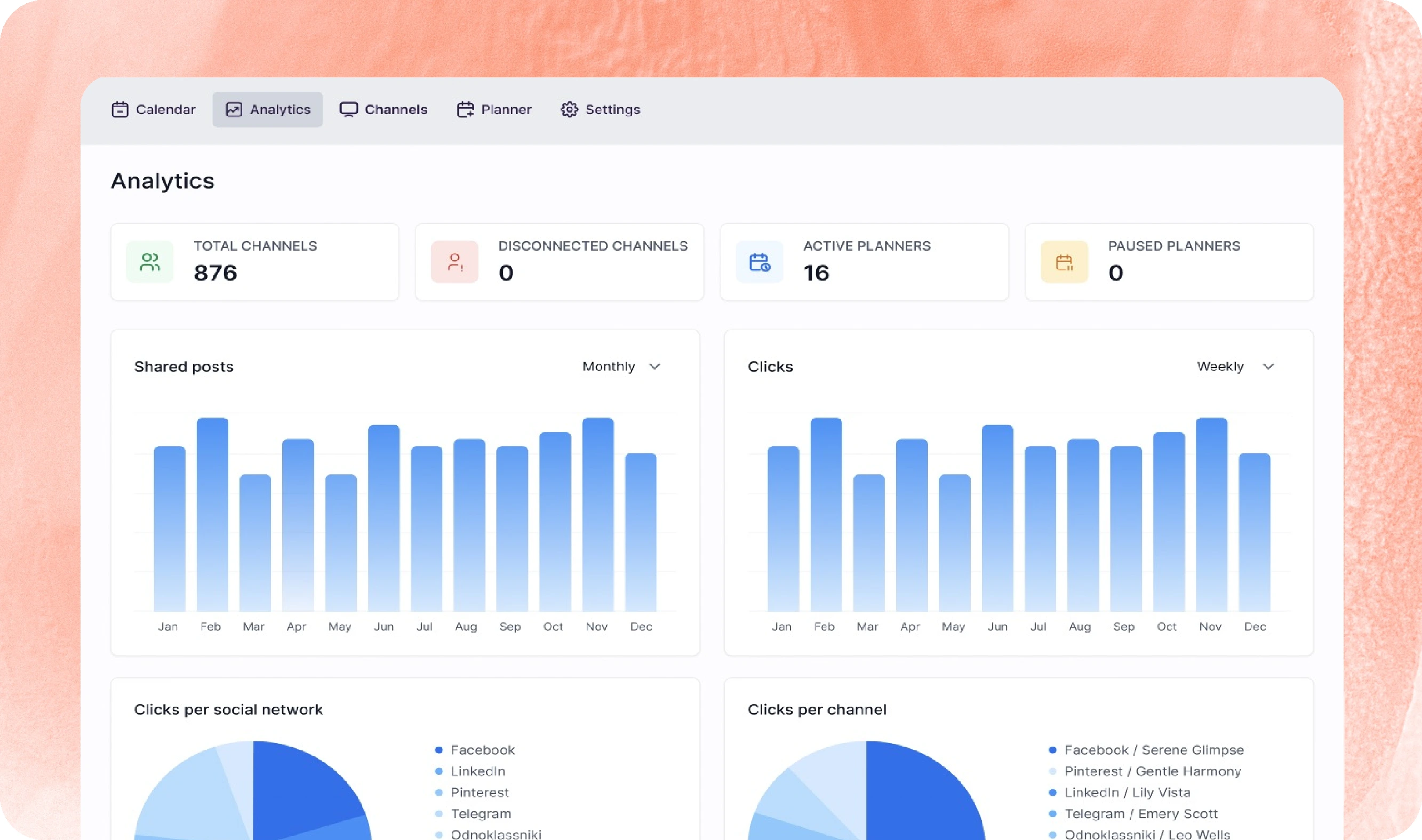The image size is (1422, 840).
Task: Click the Clicks per channel title
Action: point(817,710)
